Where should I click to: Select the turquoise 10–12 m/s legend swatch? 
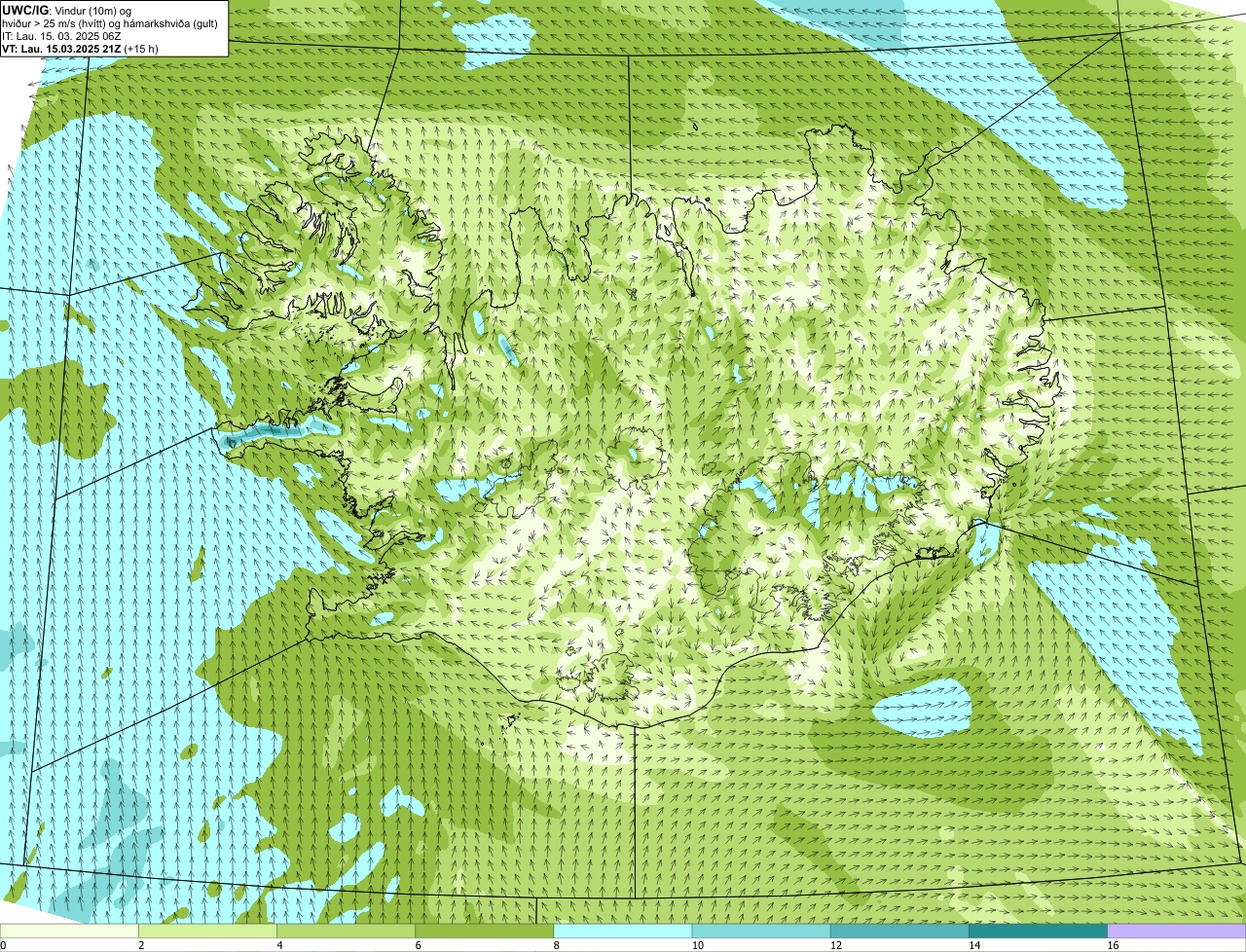(761, 931)
